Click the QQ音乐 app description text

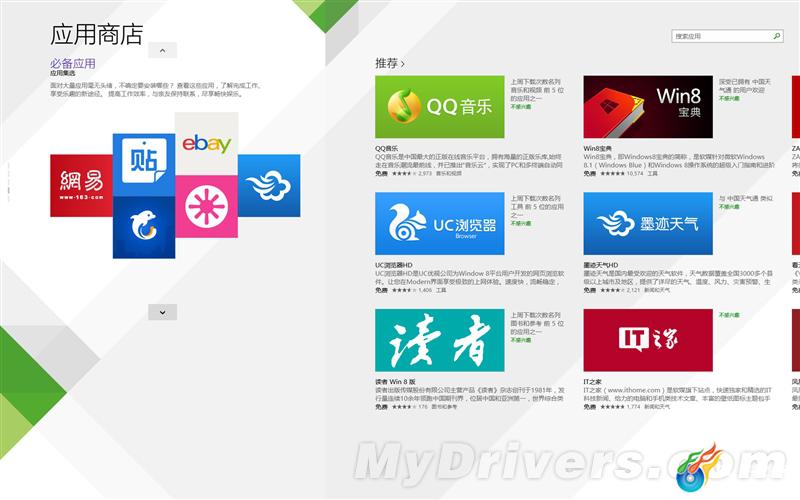coord(469,161)
